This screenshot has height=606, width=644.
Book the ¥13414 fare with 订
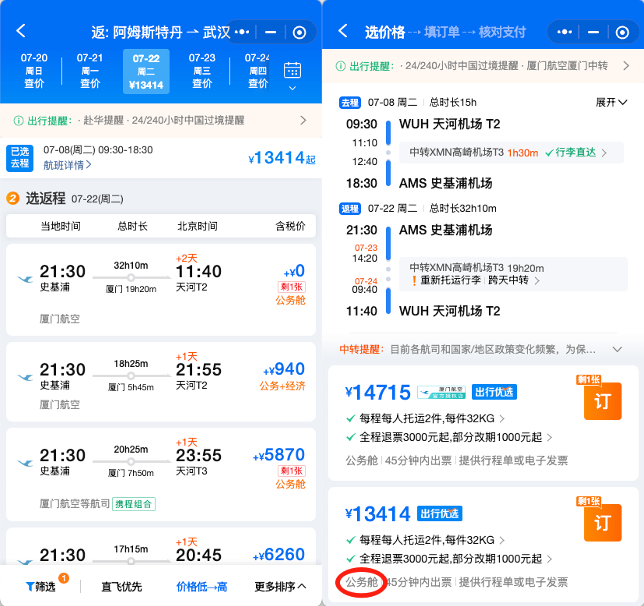coord(603,523)
